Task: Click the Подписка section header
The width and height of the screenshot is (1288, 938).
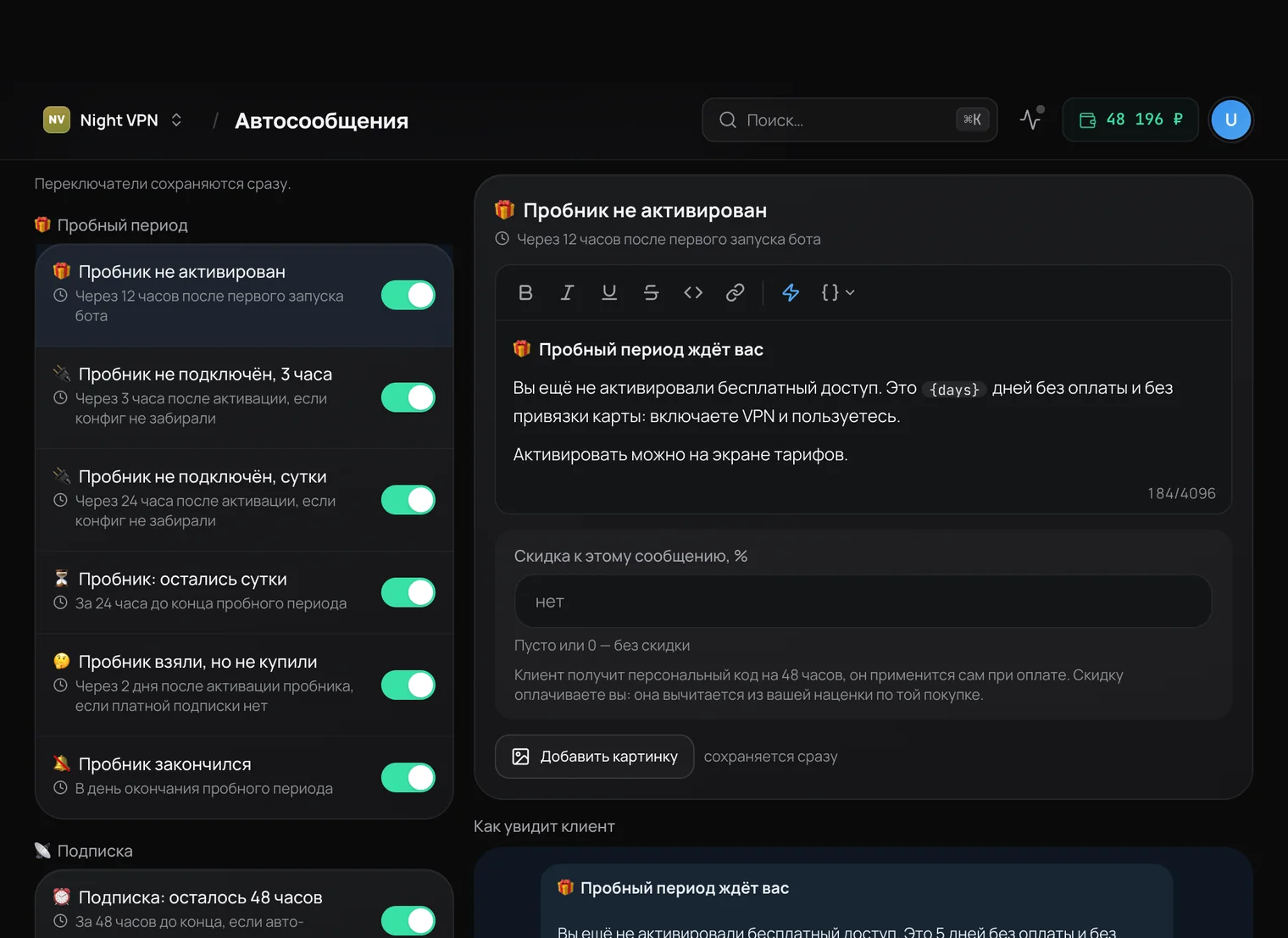Action: 84,851
